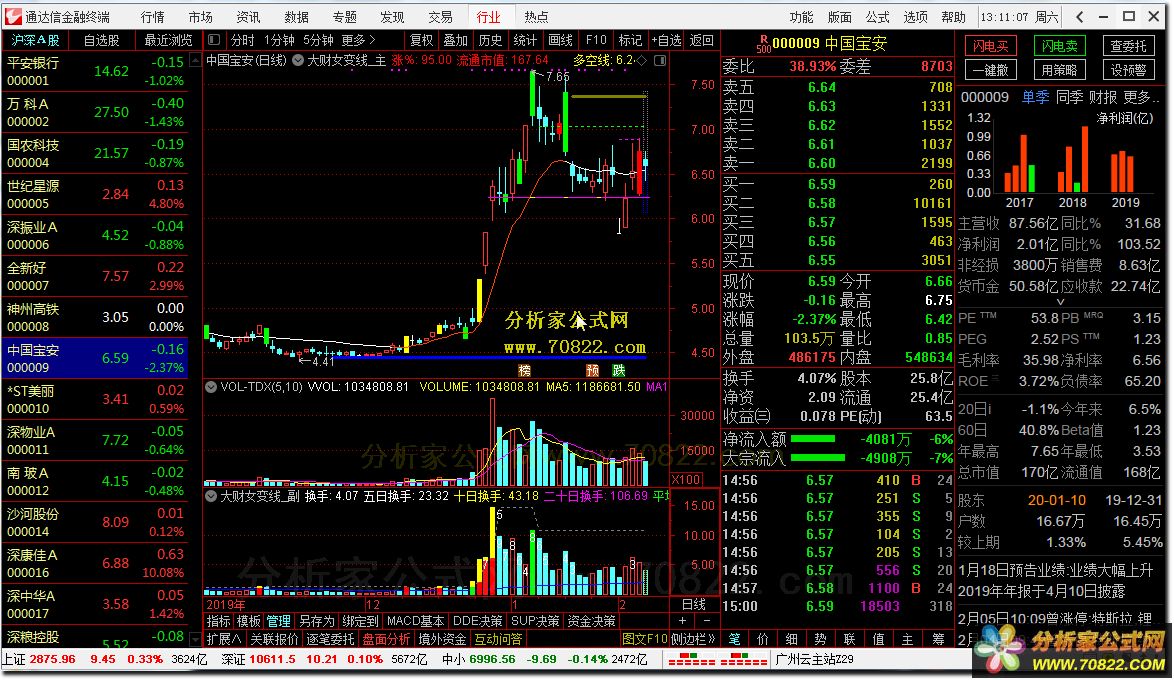Expand the chevron below 货币金 row
Screen dimensions: 1174x680
(x=1059, y=302)
